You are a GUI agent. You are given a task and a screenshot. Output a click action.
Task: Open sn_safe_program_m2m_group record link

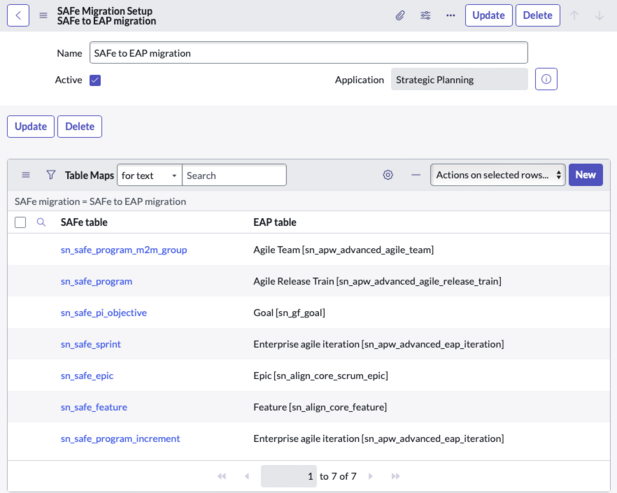pyautogui.click(x=124, y=250)
